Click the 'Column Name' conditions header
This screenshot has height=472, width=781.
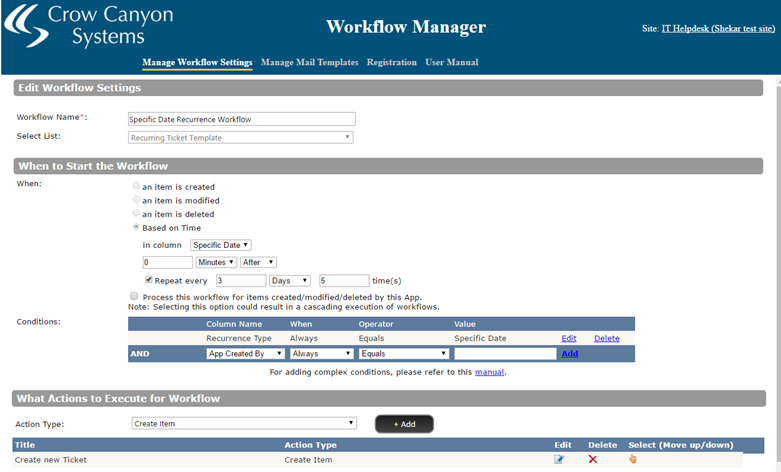click(x=234, y=324)
